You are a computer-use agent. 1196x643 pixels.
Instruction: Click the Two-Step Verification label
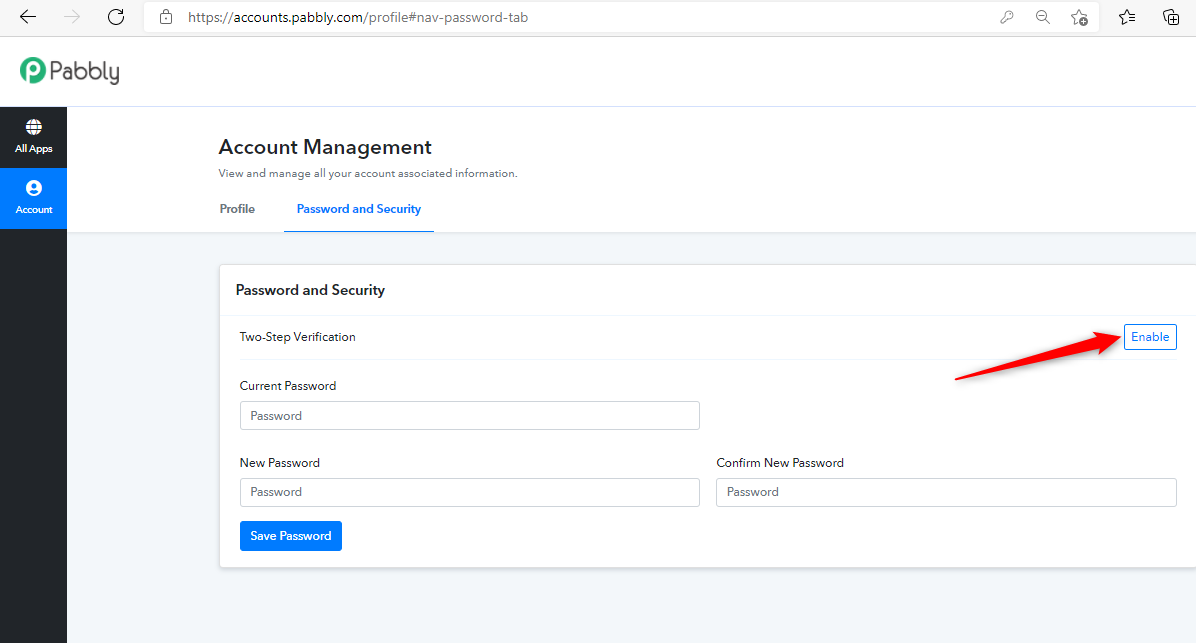coord(297,337)
